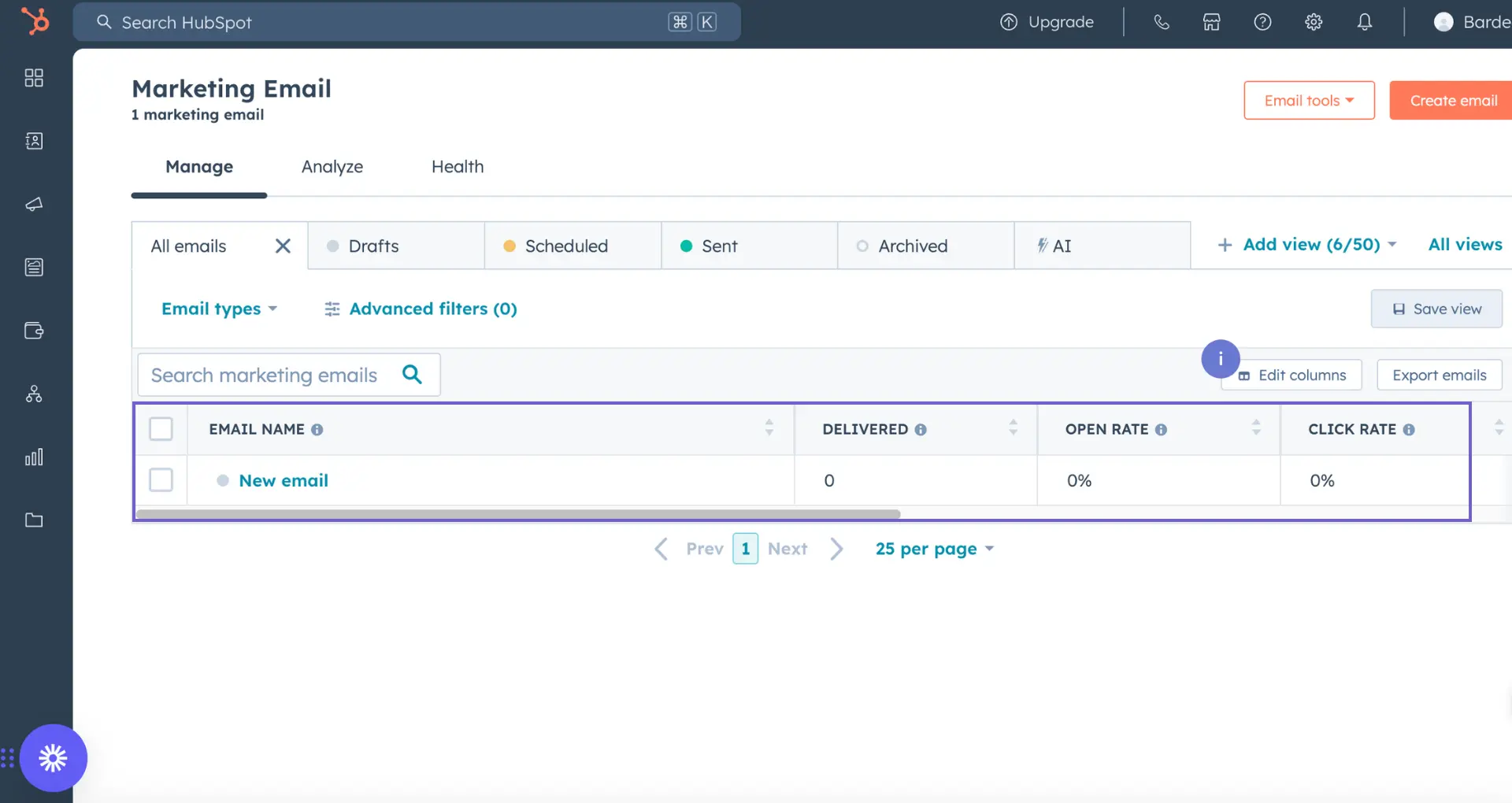Open the Add view (6/50) dropdown
Screen dimensions: 1512x803
1306,245
